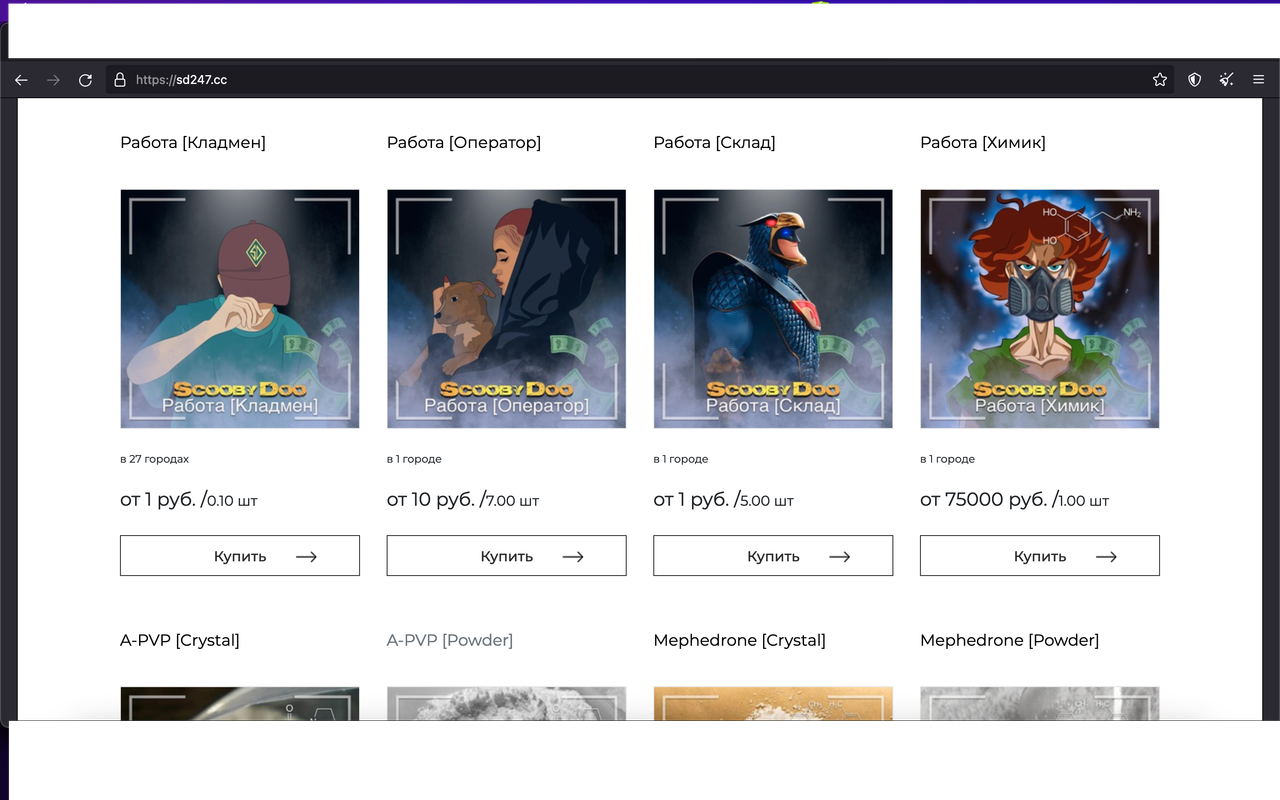This screenshot has width=1280, height=800.
Task: Open the Работа [Оператор] title link
Action: coord(464,142)
